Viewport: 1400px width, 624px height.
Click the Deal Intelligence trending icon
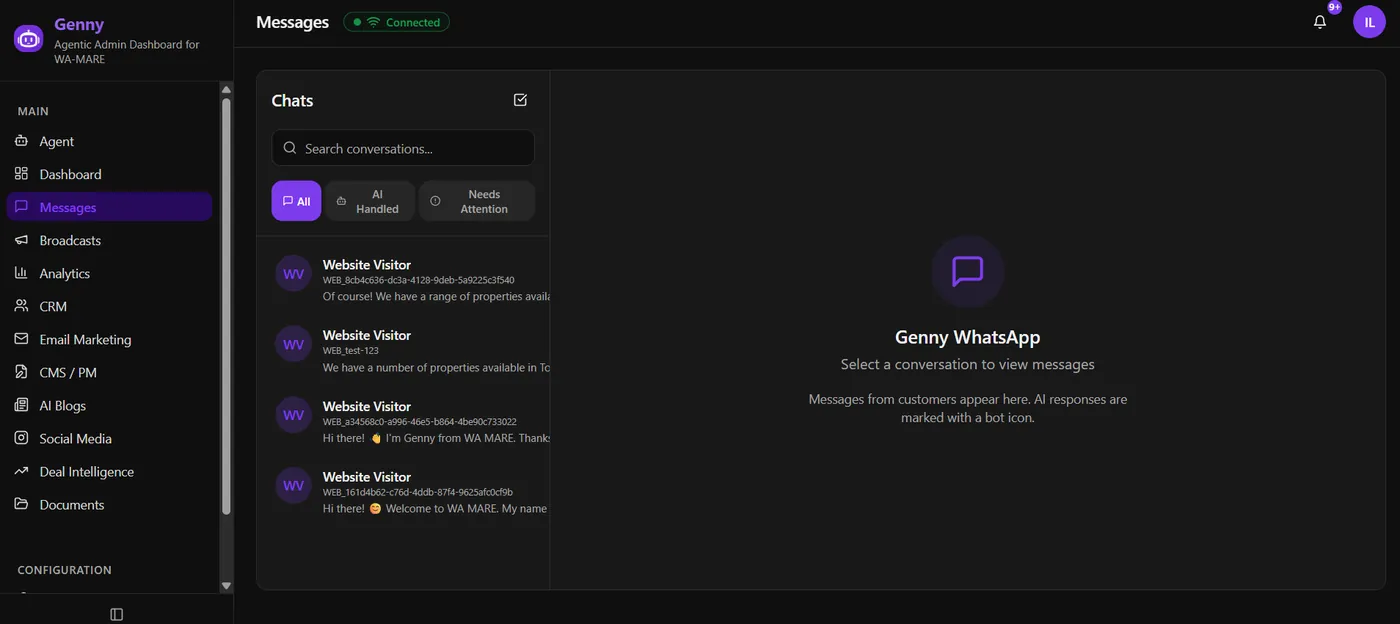(x=21, y=471)
